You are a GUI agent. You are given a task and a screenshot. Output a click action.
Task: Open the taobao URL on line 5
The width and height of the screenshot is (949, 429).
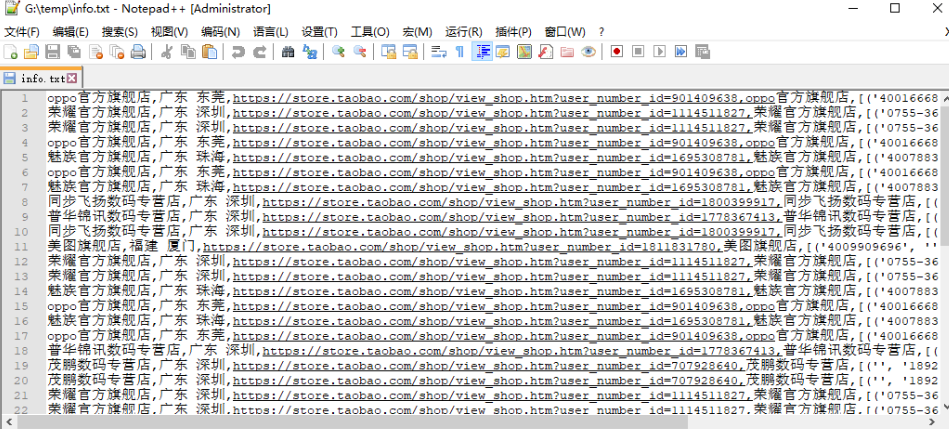tap(492, 157)
